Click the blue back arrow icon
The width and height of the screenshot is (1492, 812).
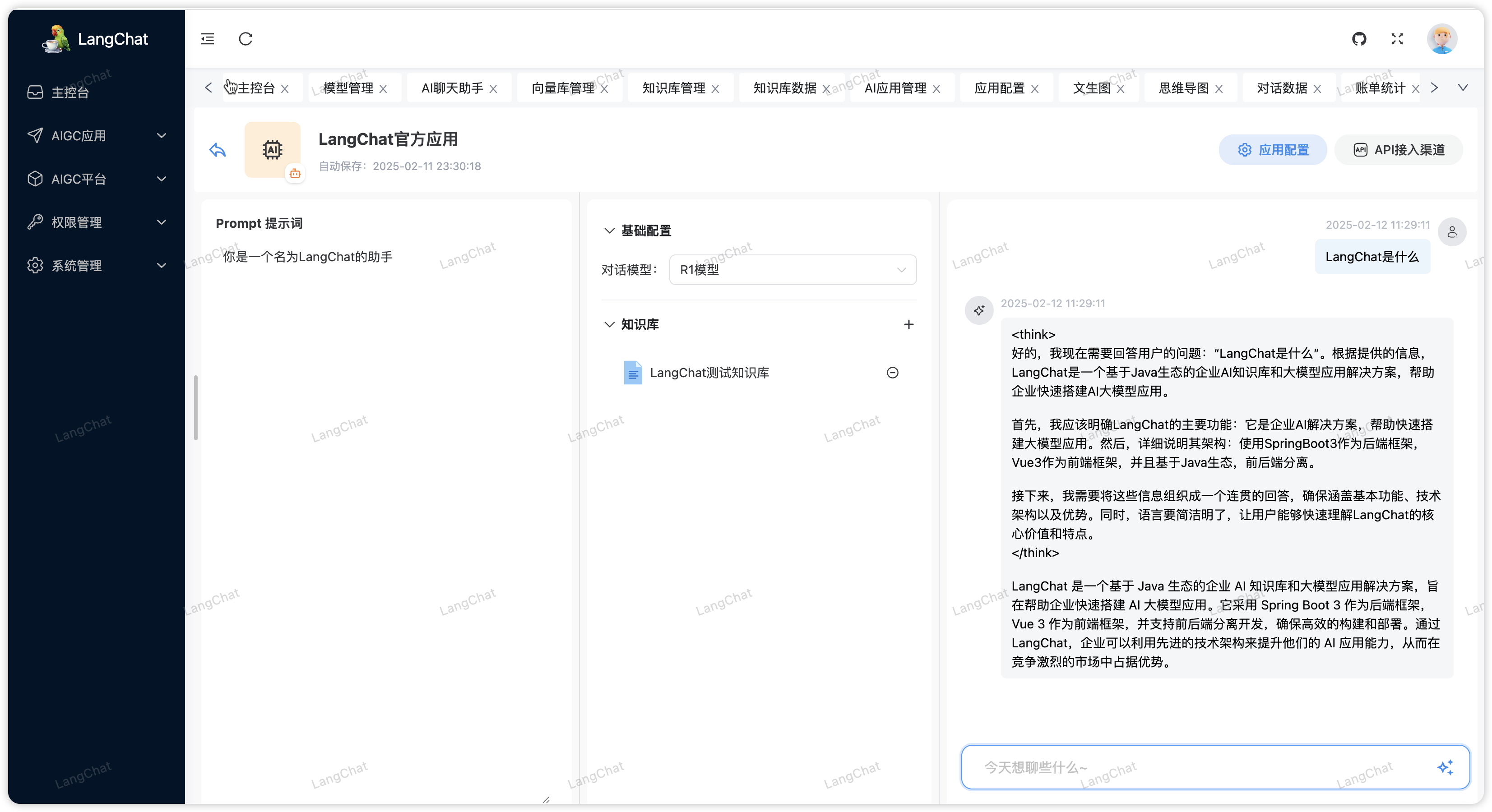point(217,150)
